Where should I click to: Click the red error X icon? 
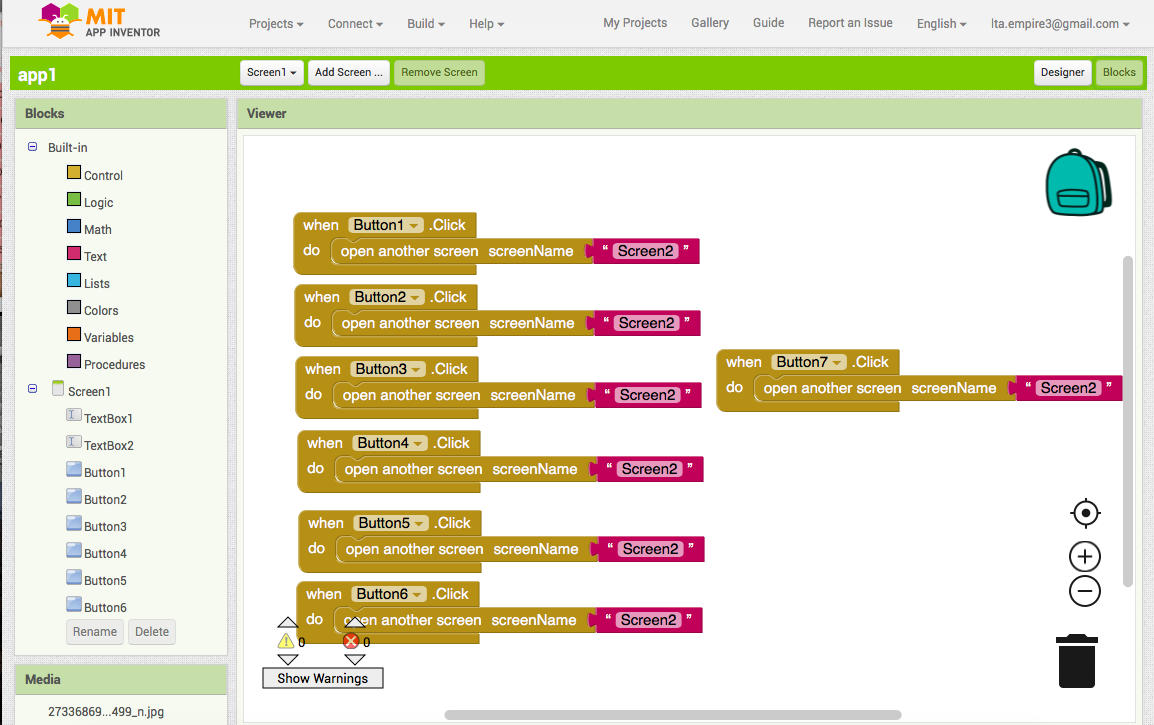click(351, 642)
